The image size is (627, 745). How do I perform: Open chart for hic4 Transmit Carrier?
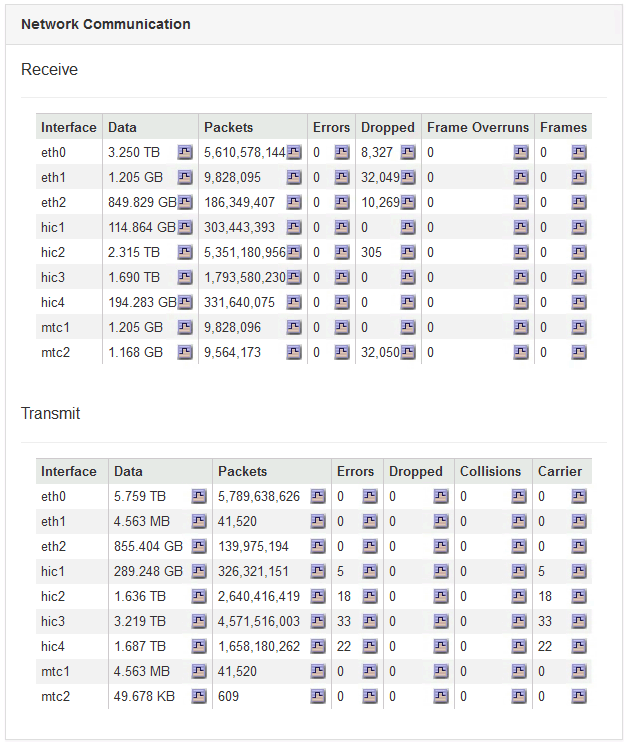coord(577,646)
